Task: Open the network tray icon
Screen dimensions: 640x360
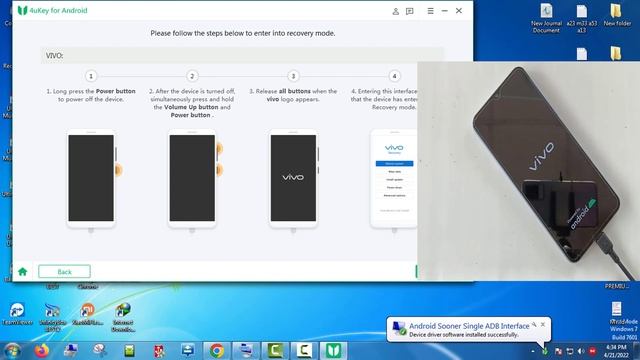Action: [x=570, y=351]
